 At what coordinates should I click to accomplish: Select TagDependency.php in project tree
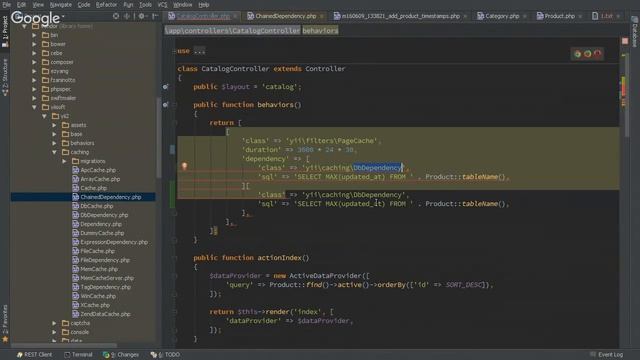pos(106,287)
